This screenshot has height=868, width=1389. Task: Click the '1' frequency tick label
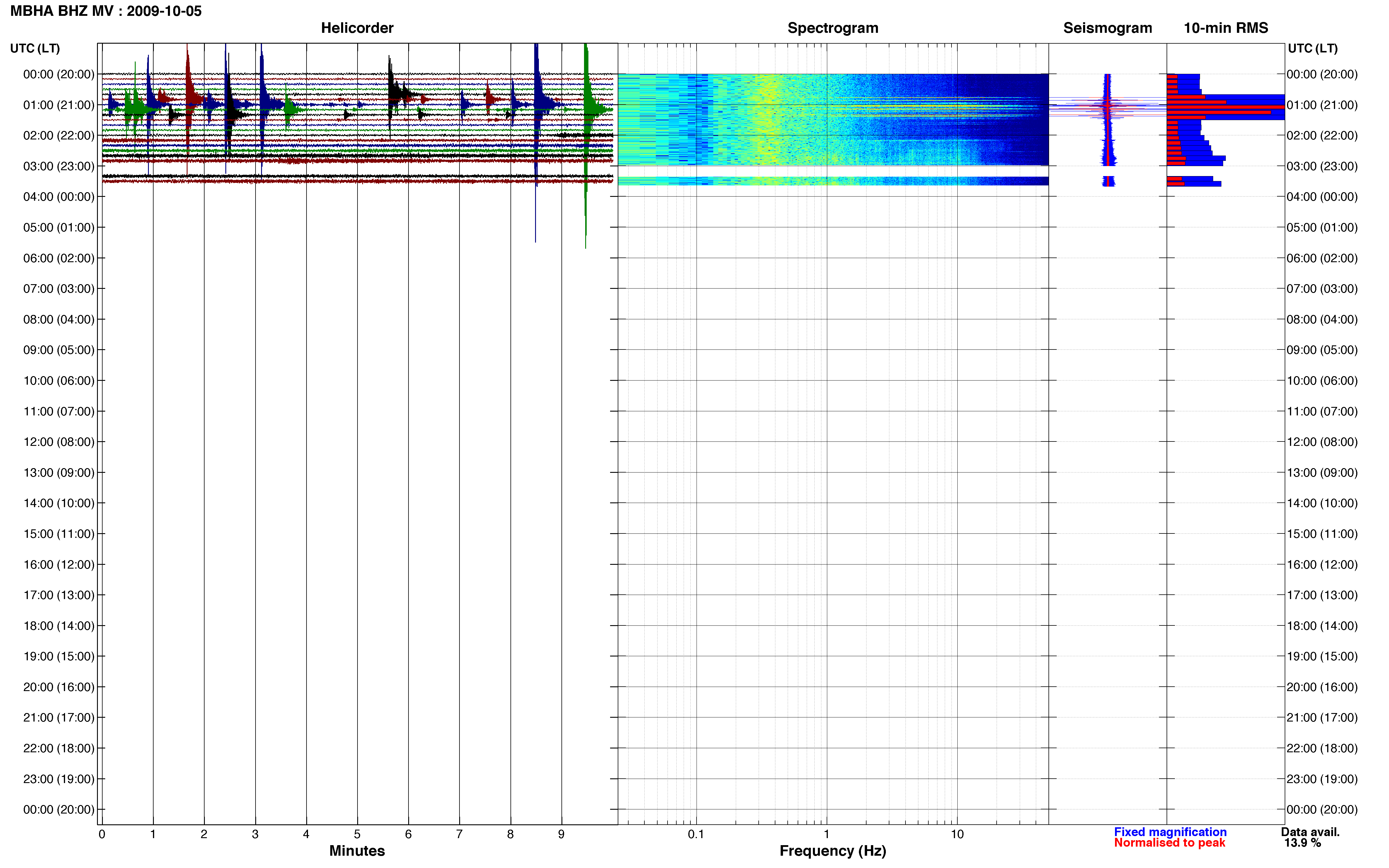826,834
